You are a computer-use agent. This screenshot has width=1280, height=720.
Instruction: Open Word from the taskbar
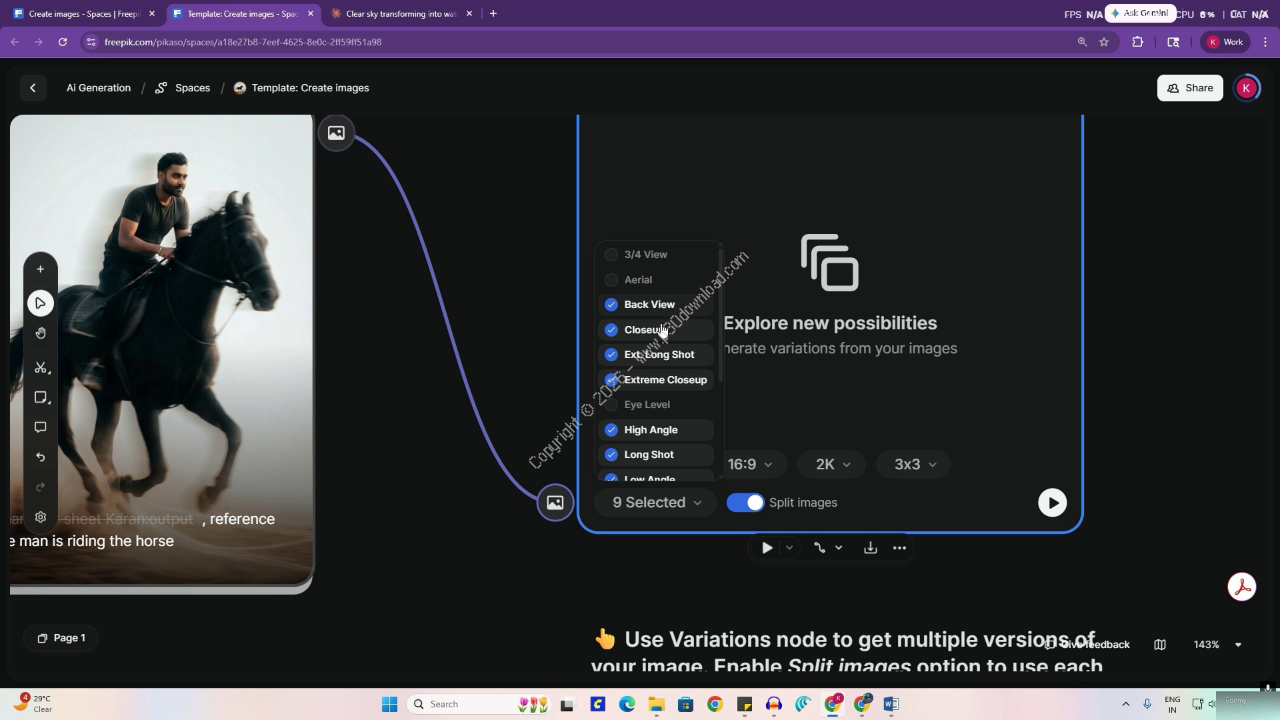click(891, 704)
